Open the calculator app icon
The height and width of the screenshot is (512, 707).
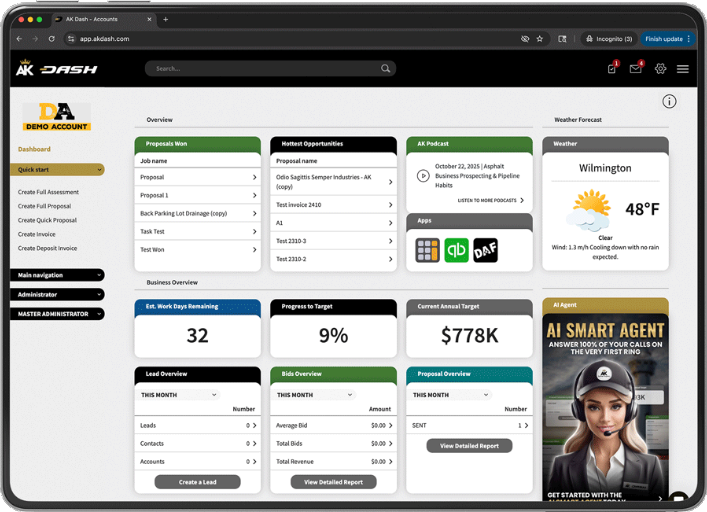pos(428,250)
